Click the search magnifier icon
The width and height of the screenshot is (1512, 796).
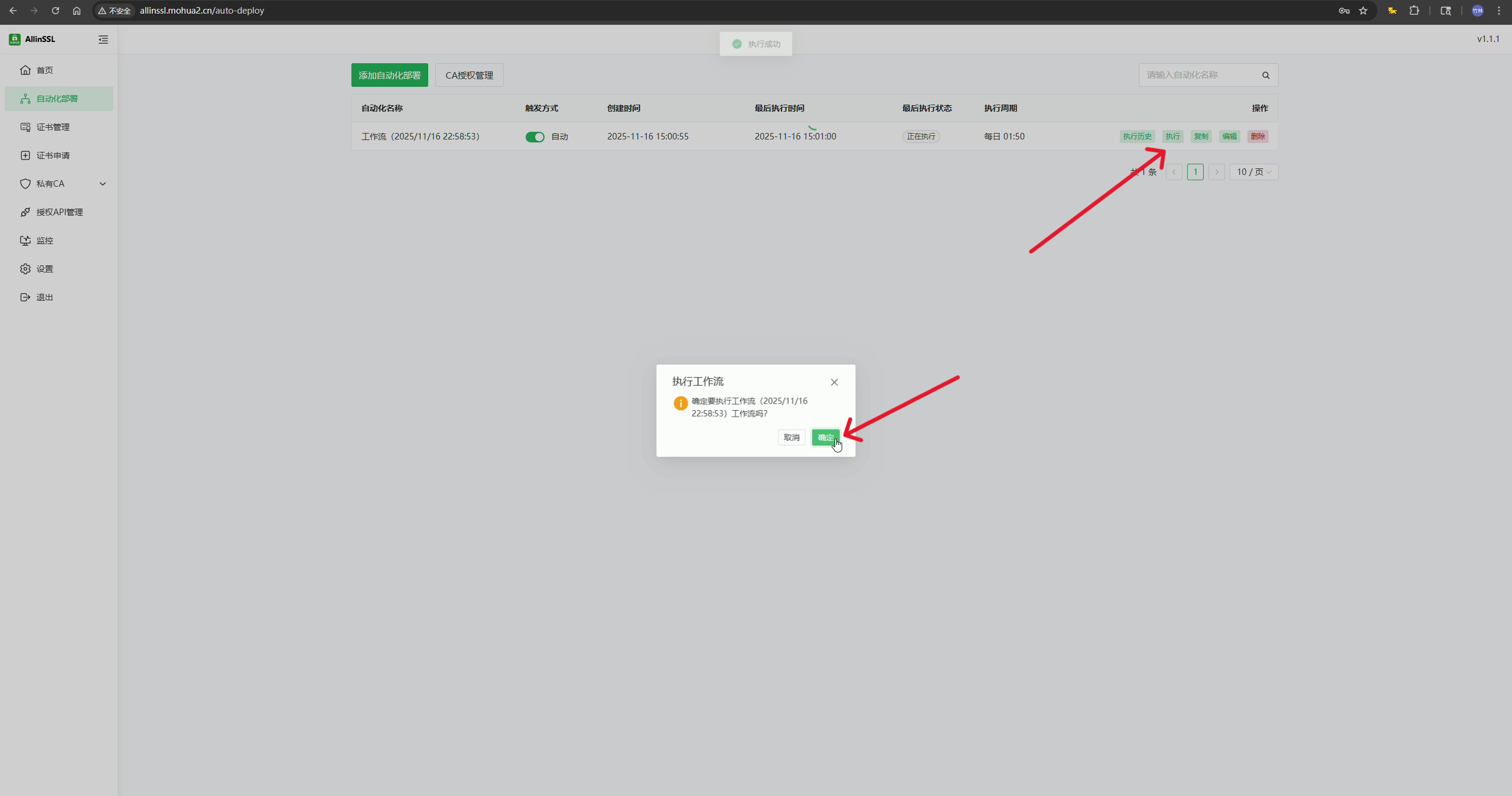pos(1266,75)
